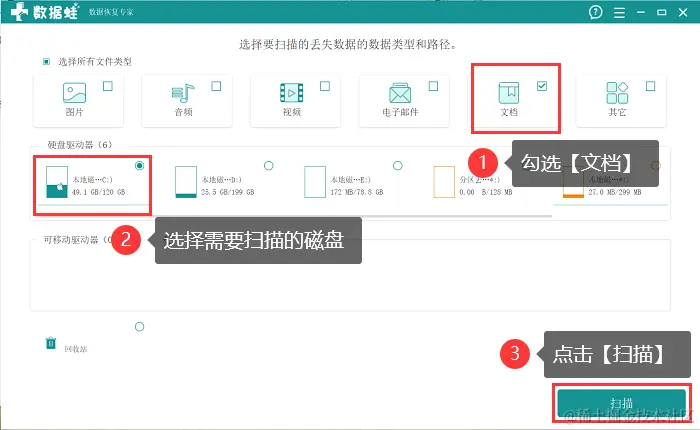
Task: Toggle the 选择所有文件类型 checkbox
Action: point(46,62)
